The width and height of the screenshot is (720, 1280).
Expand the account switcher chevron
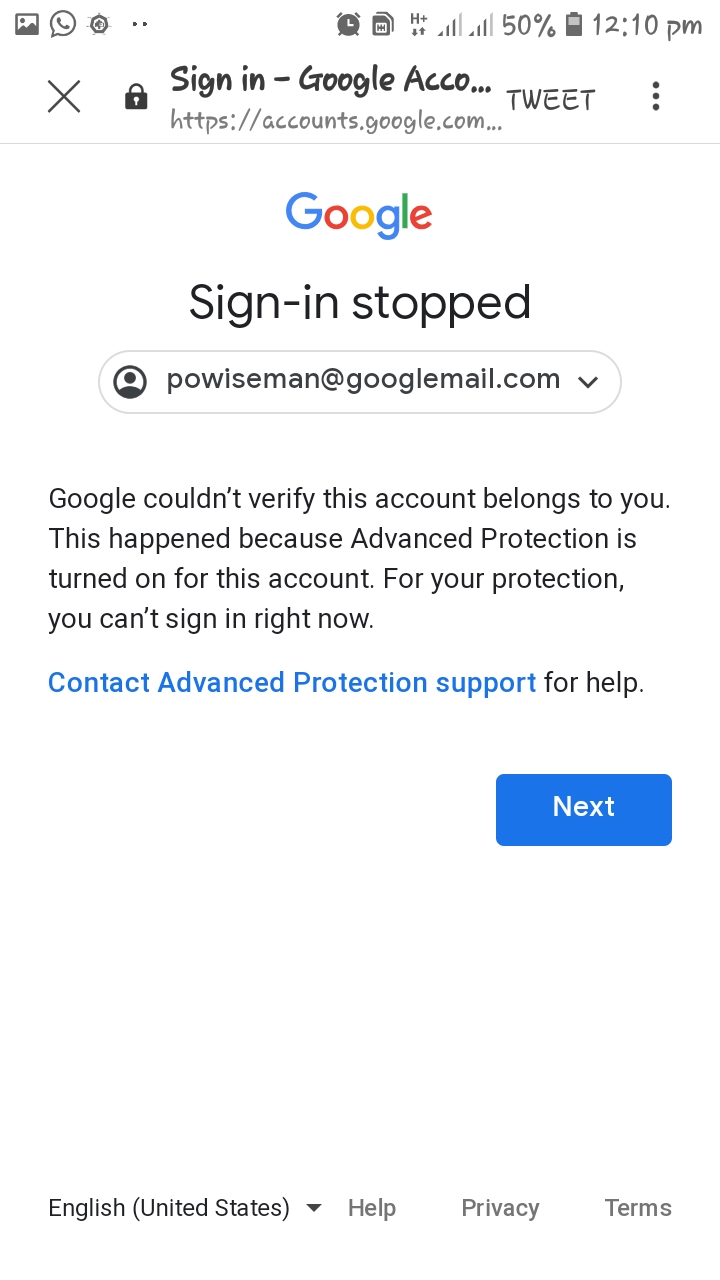[x=588, y=382]
